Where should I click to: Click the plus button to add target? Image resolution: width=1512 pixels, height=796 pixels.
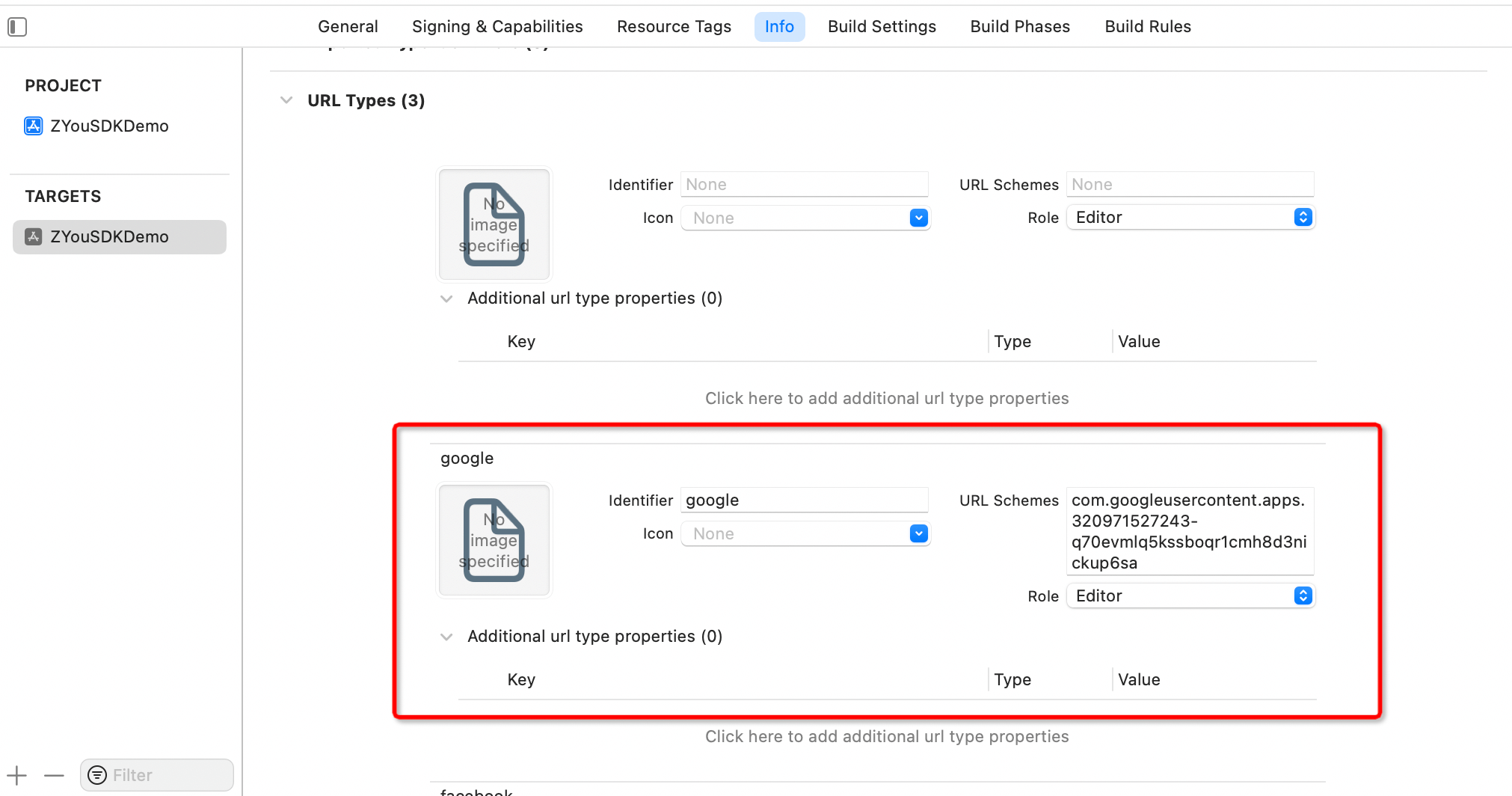(x=16, y=776)
